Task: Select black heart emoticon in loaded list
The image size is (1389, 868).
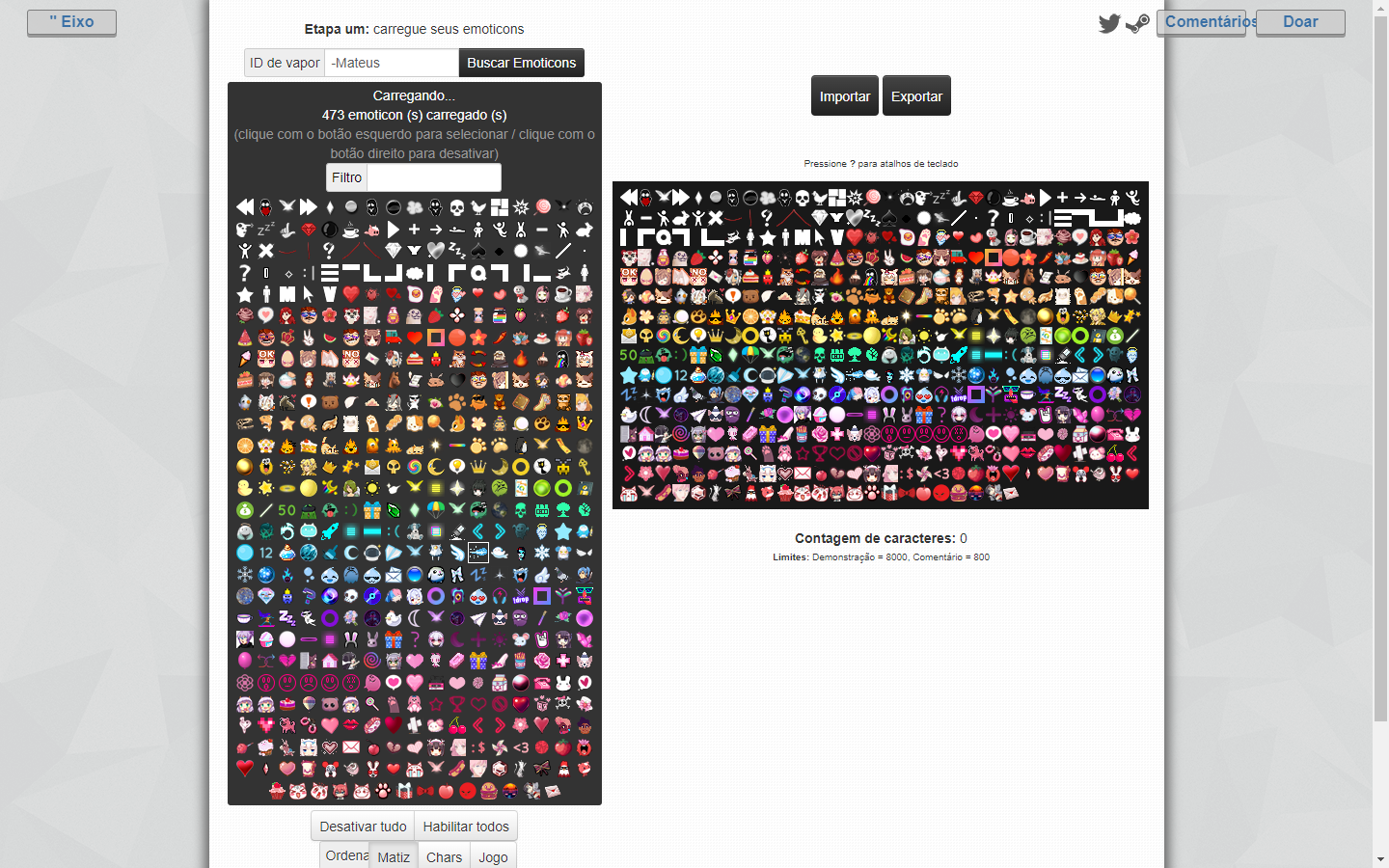Action: tap(457, 380)
